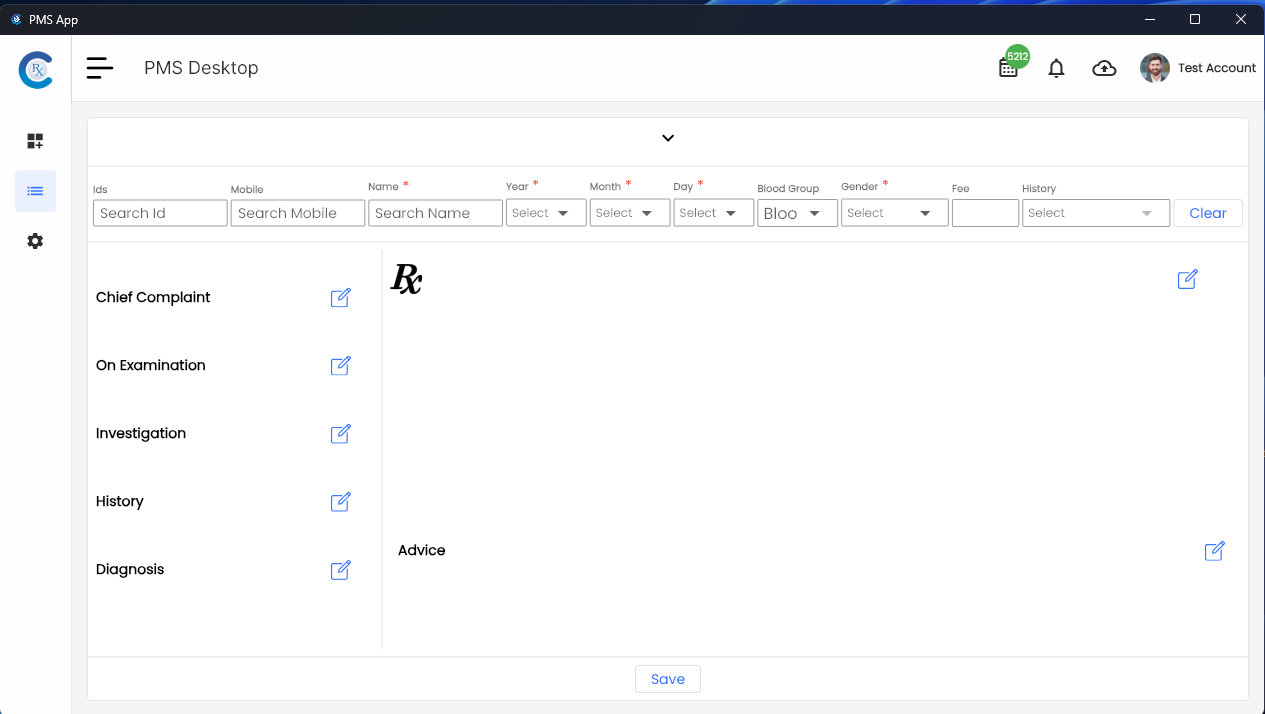This screenshot has width=1265, height=714.
Task: Click the cloud upload sync icon
Action: [x=1104, y=68]
